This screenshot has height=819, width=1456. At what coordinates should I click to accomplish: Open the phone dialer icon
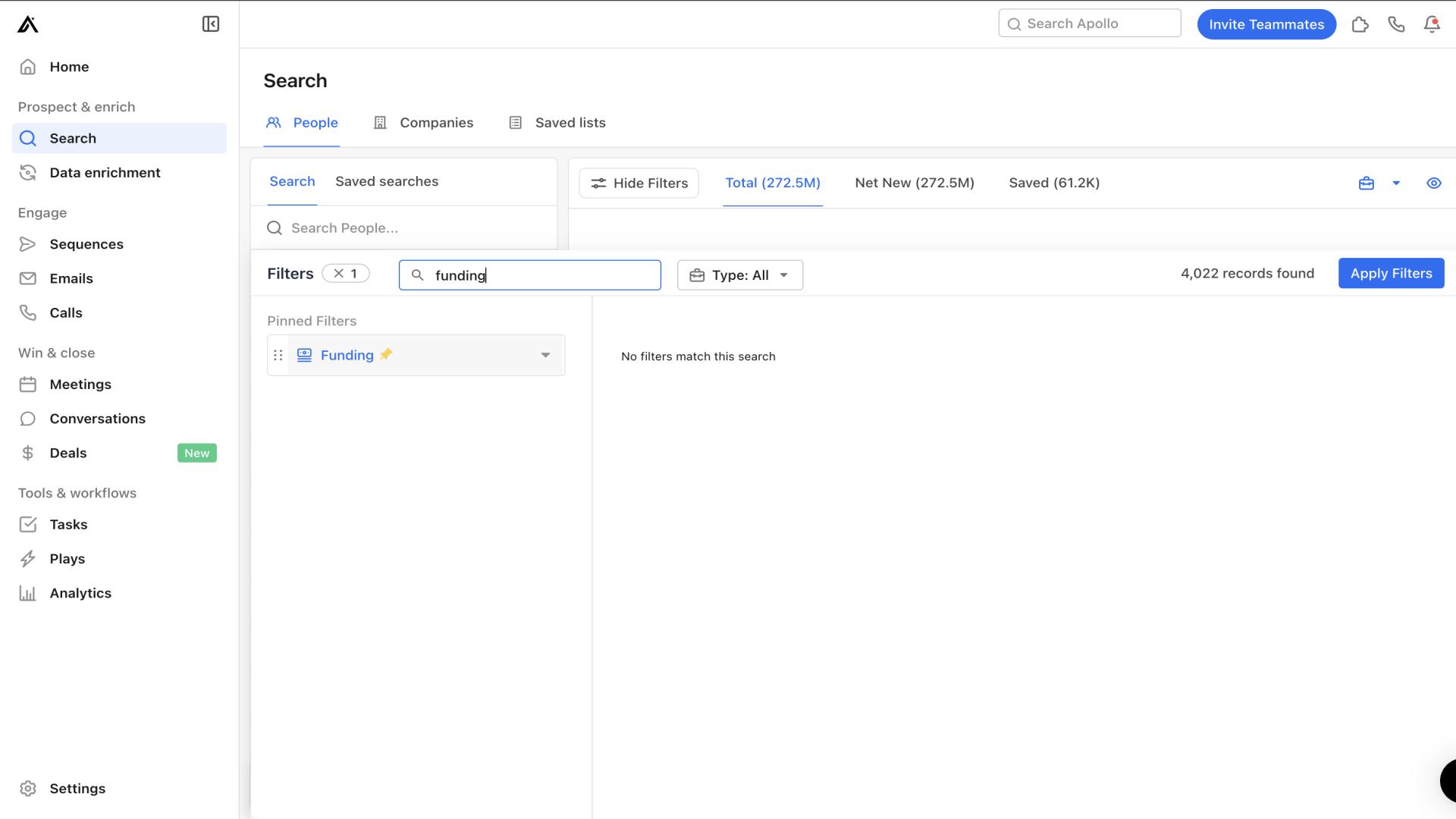point(1396,24)
